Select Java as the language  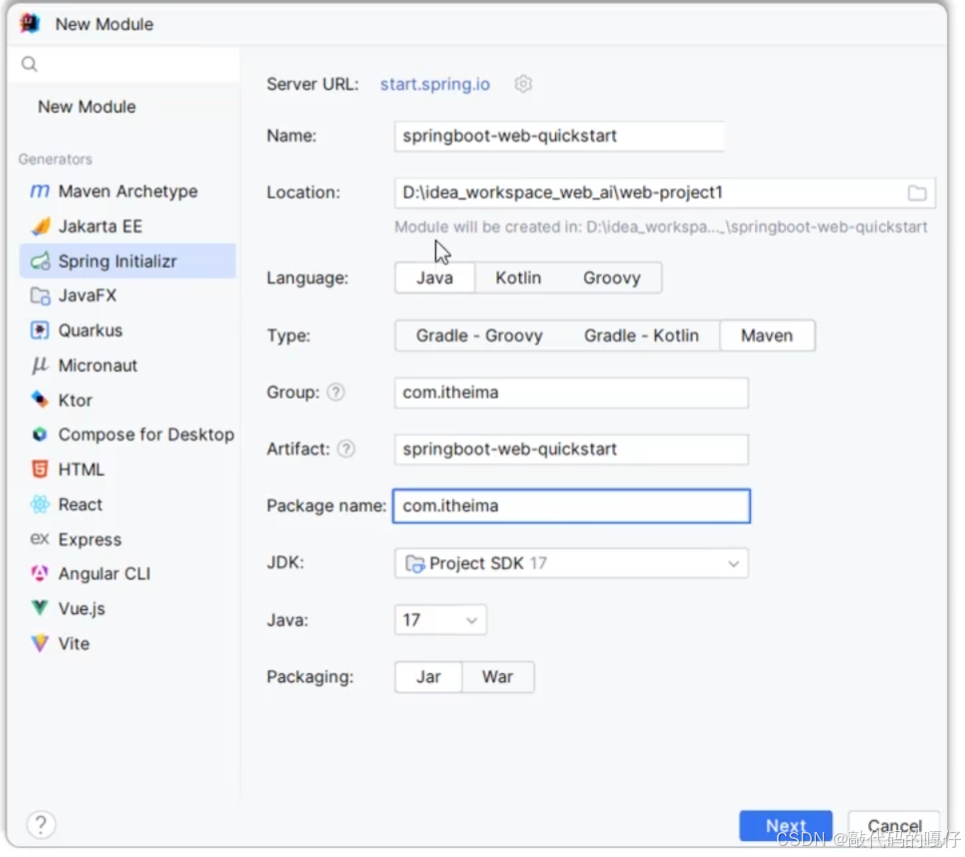(x=434, y=278)
